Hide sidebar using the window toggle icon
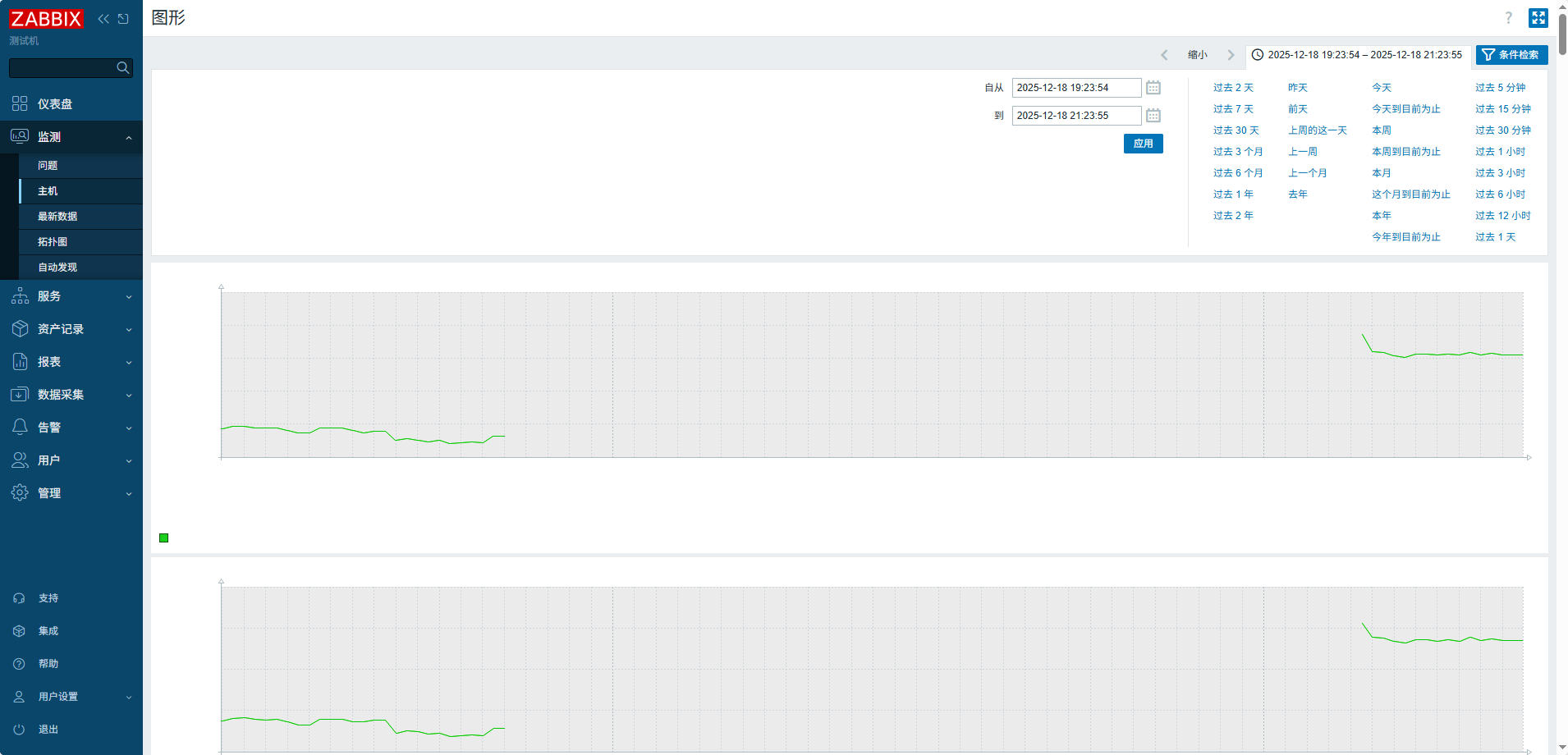Screen dimensions: 1568x755 coord(123,19)
